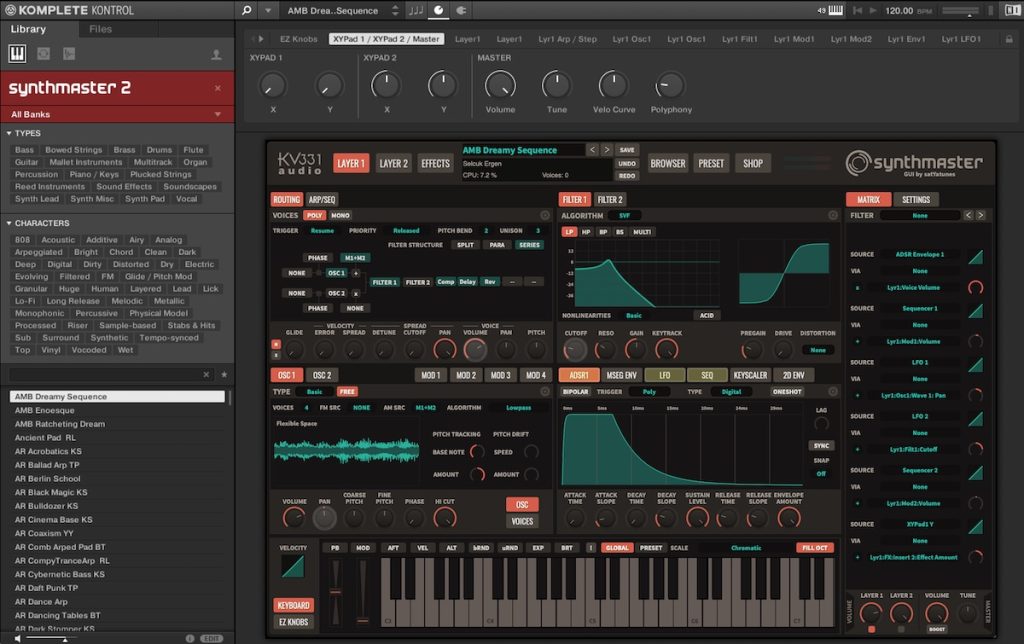
Task: Switch to the Files tab
Action: [x=100, y=29]
